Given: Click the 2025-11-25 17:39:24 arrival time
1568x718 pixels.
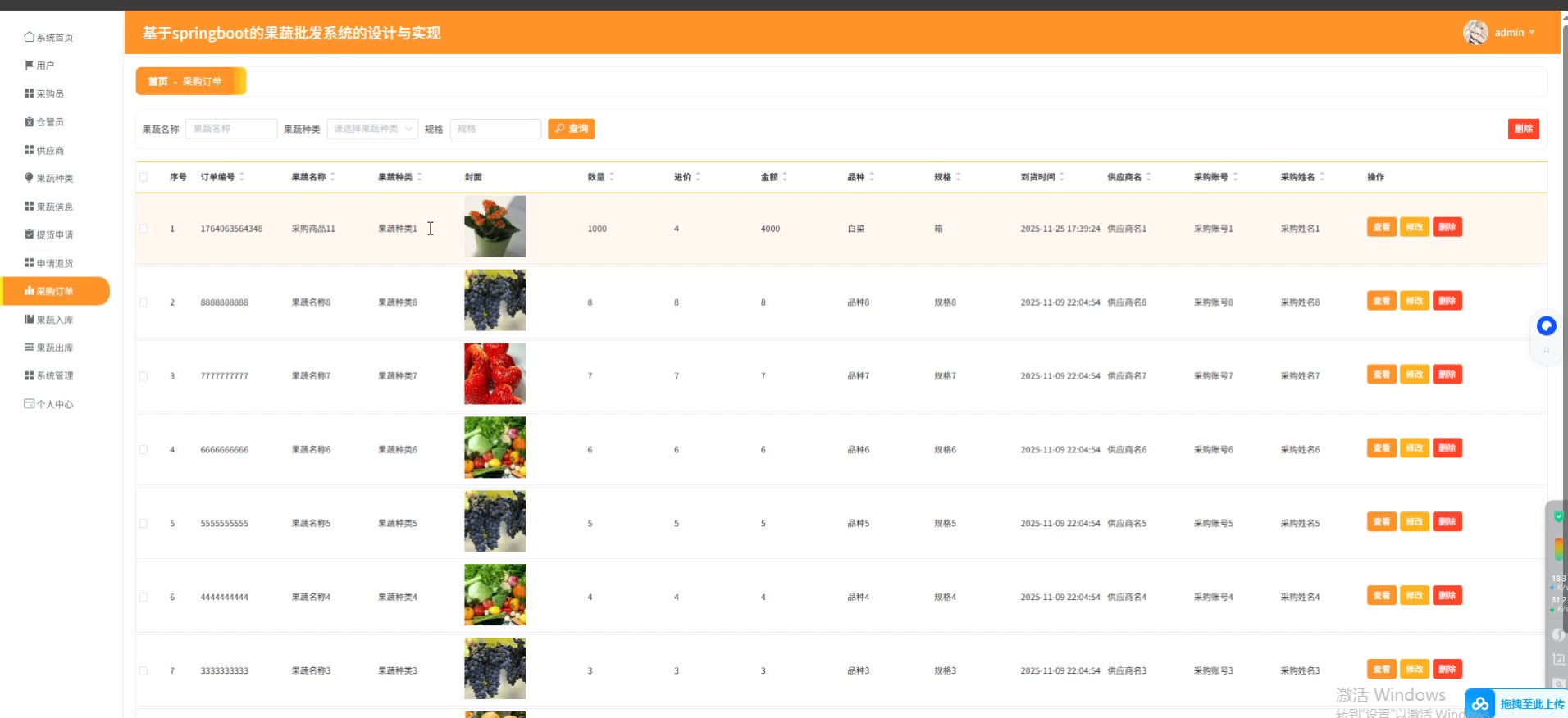Looking at the screenshot, I should (1060, 229).
